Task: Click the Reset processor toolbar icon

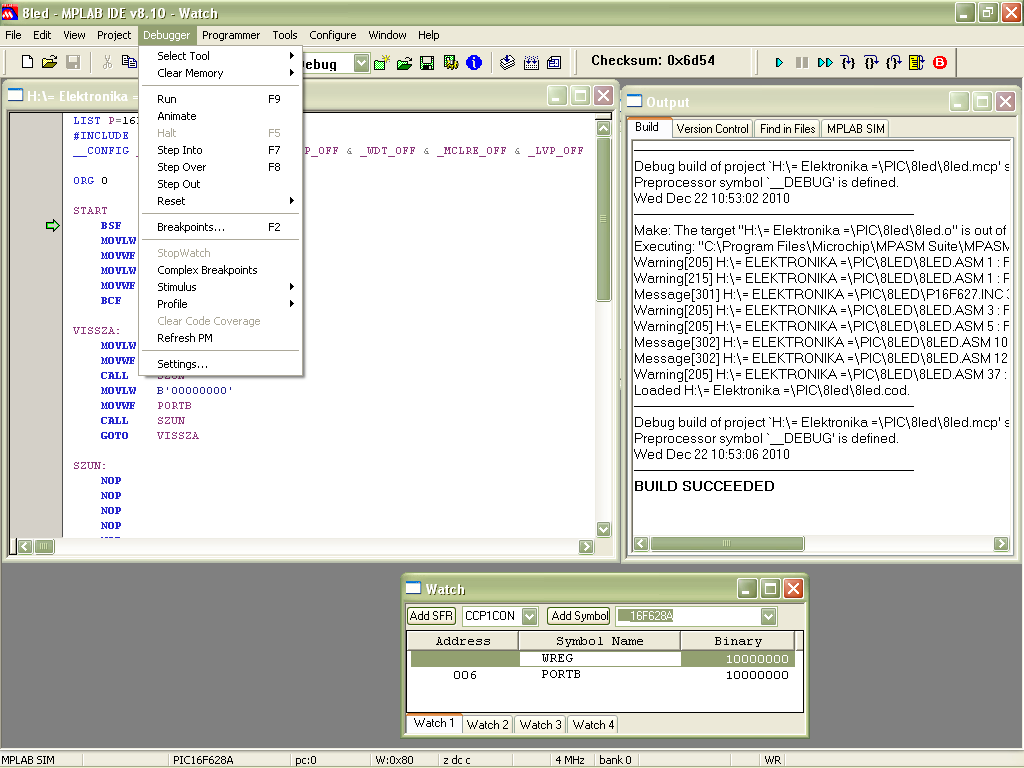Action: tap(917, 63)
